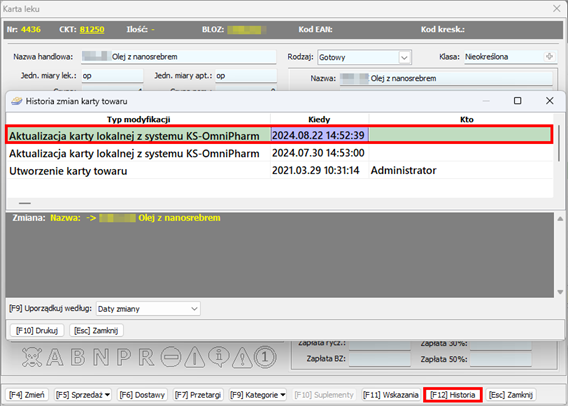Click the letter A drug list icon
Screen dimensions: 568x406
click(x=55, y=357)
